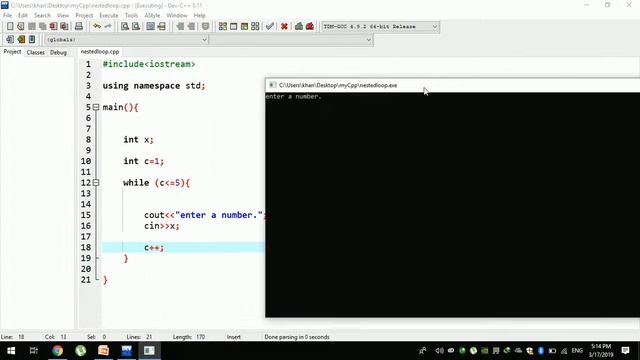Click the green arrow icon in second toolbar row
This screenshot has height=360, width=640.
21,40
